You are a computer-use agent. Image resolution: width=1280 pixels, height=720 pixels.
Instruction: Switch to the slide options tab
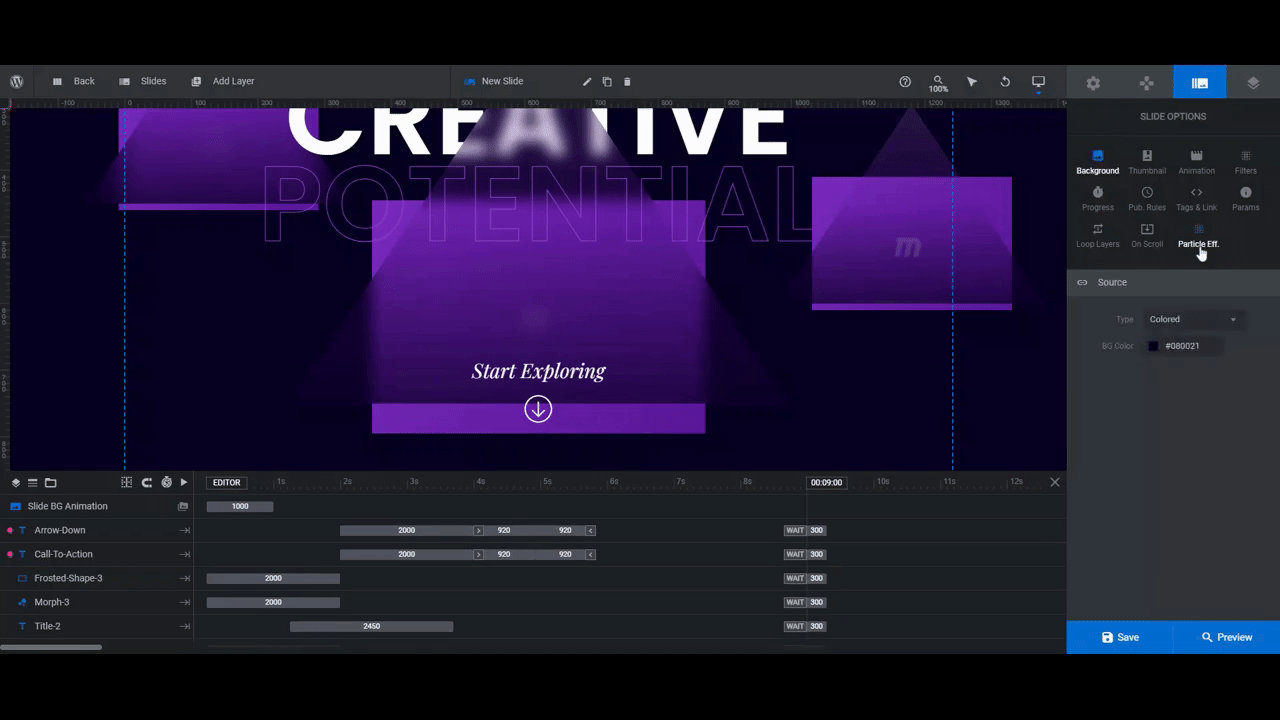coord(1200,83)
